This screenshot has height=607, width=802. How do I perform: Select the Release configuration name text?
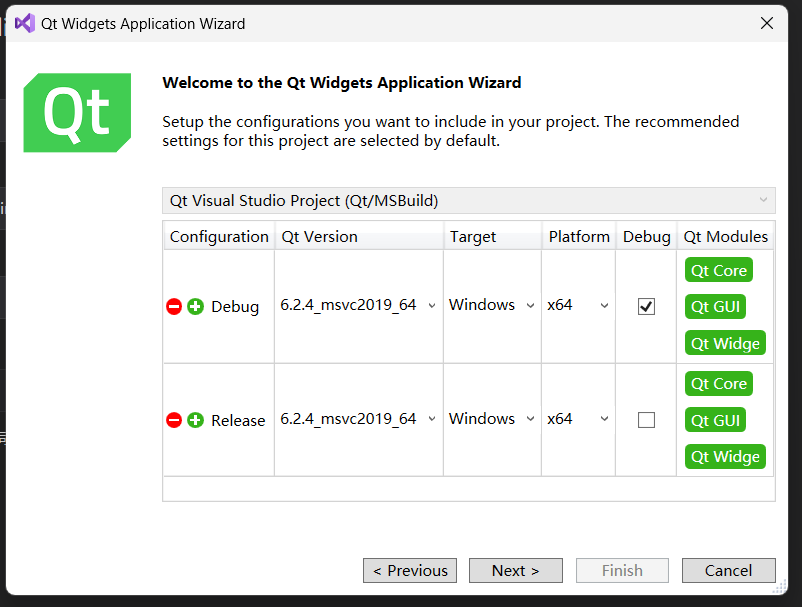238,420
